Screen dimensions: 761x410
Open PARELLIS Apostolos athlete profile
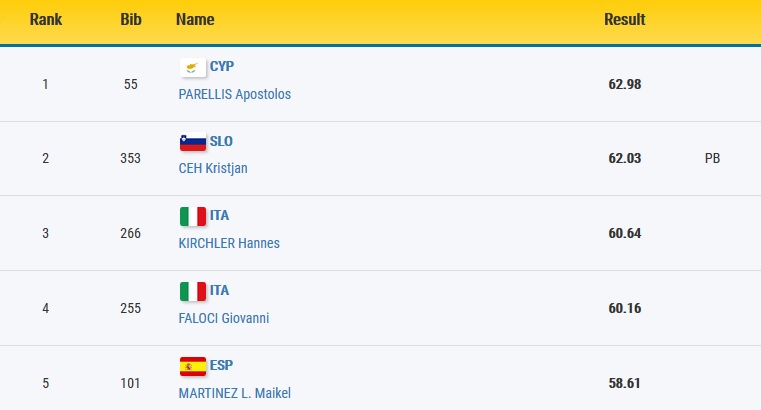tap(235, 94)
